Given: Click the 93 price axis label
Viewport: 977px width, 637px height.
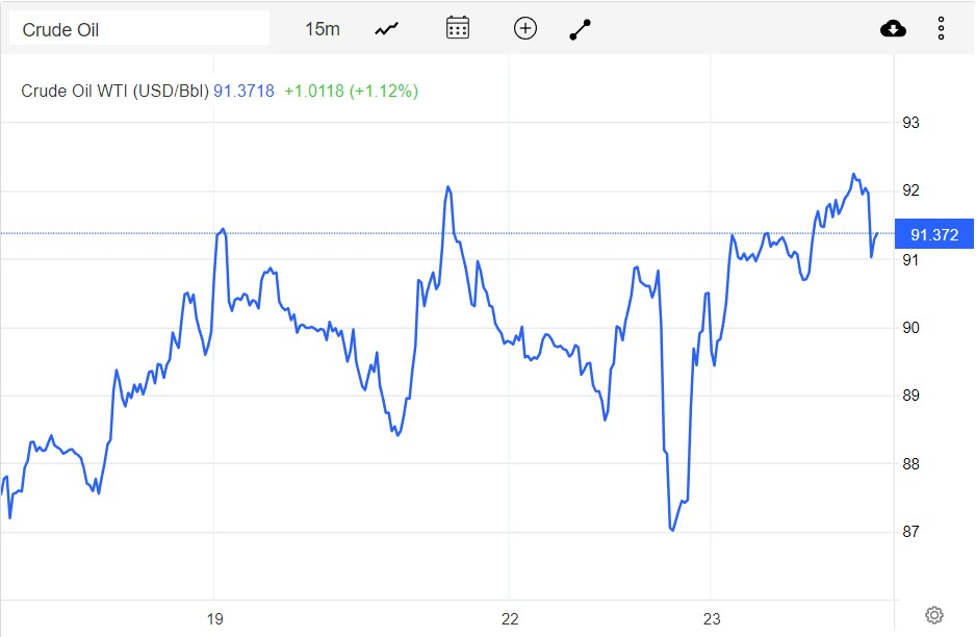Looking at the screenshot, I should [x=911, y=124].
